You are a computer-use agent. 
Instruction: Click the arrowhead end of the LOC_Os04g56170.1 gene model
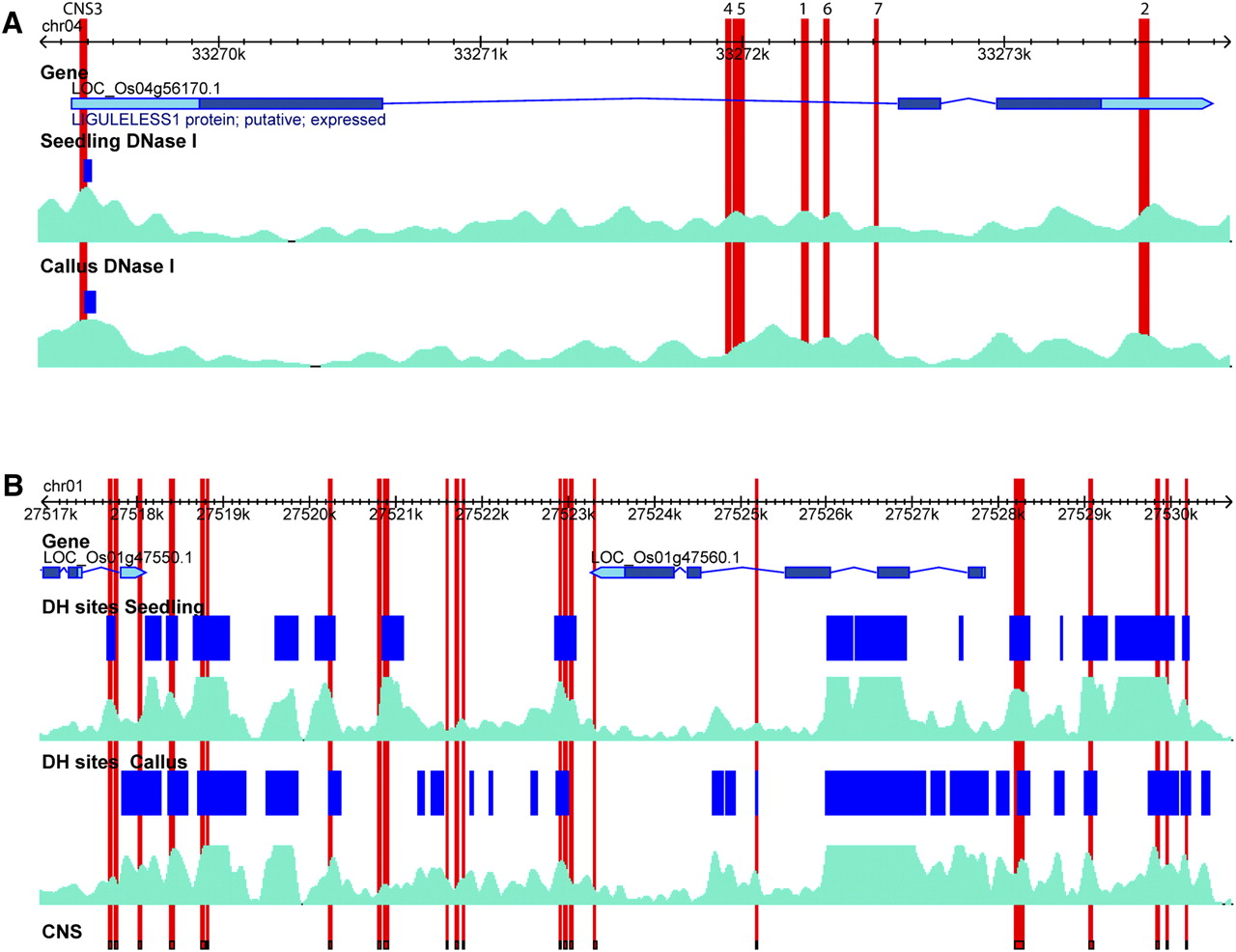(1206, 103)
